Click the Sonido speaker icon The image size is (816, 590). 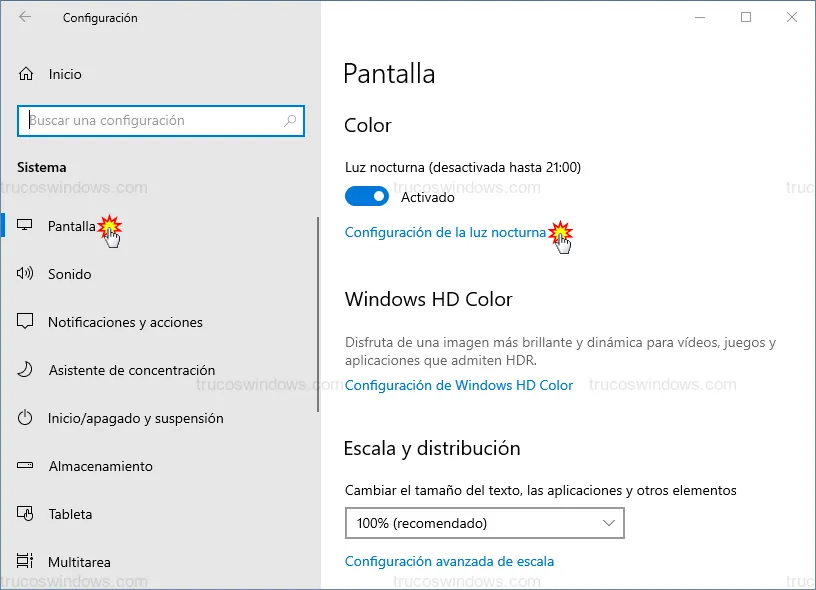[26, 274]
